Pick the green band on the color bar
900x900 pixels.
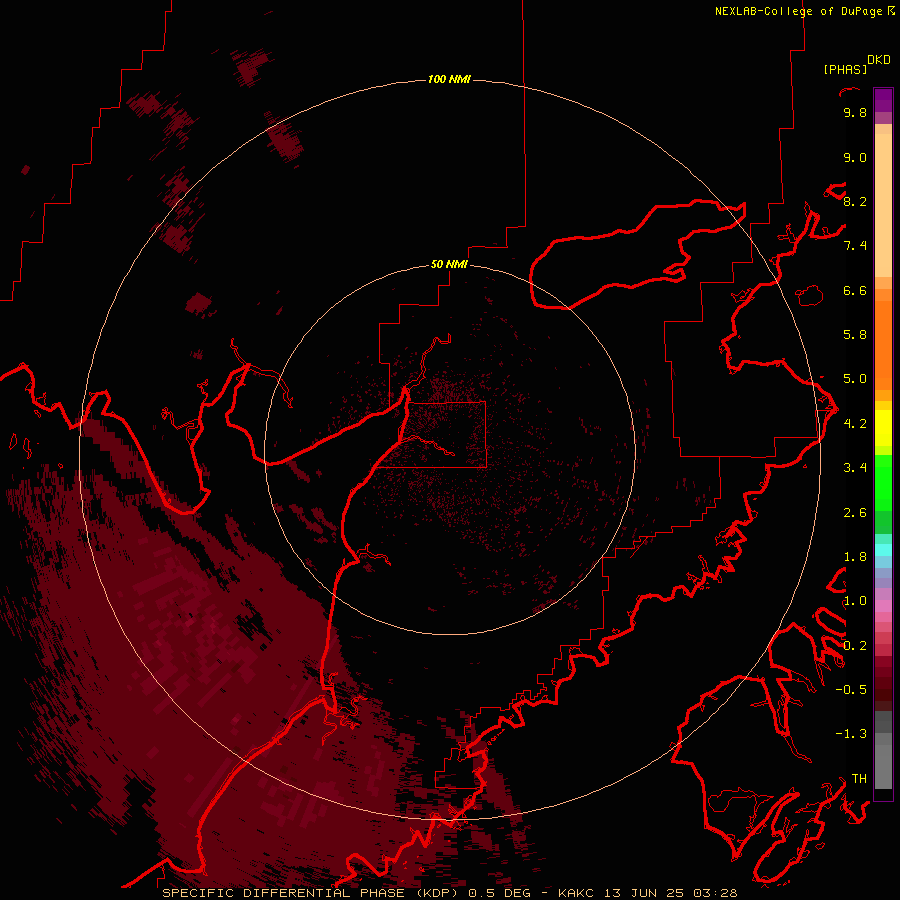coord(883,482)
